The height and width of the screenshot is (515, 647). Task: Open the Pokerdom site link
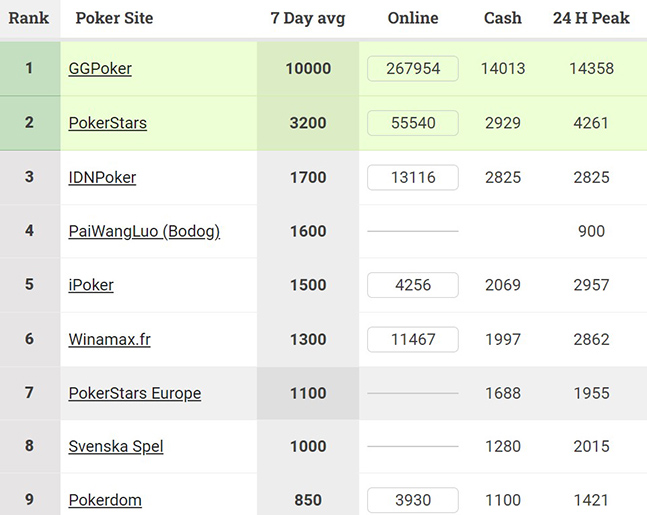tap(105, 500)
